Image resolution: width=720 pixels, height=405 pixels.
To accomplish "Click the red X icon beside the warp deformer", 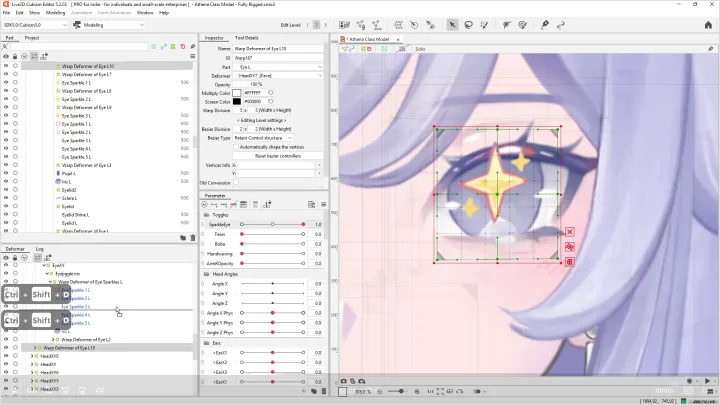I will pyautogui.click(x=570, y=232).
